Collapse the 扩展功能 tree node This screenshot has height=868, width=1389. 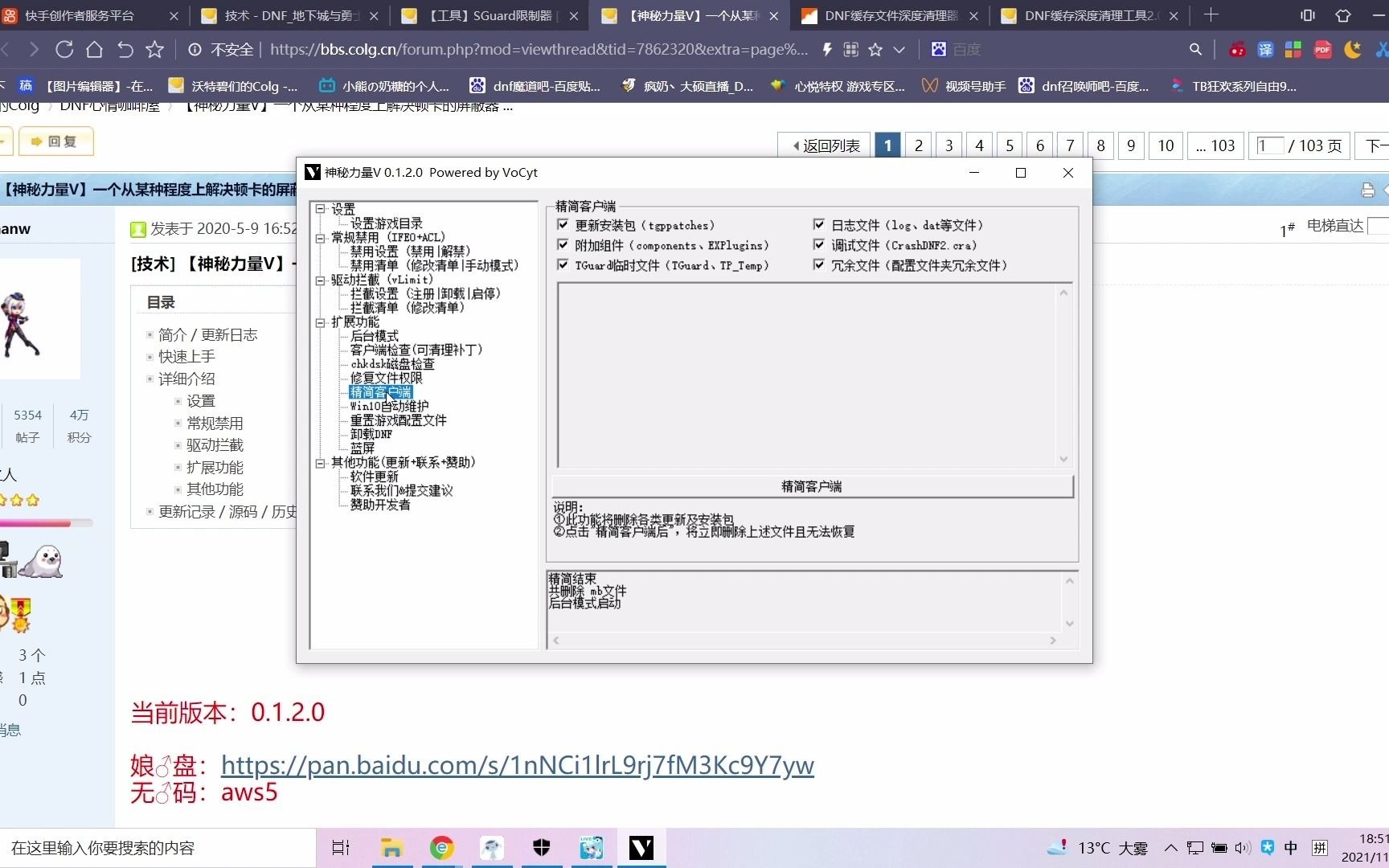321,322
